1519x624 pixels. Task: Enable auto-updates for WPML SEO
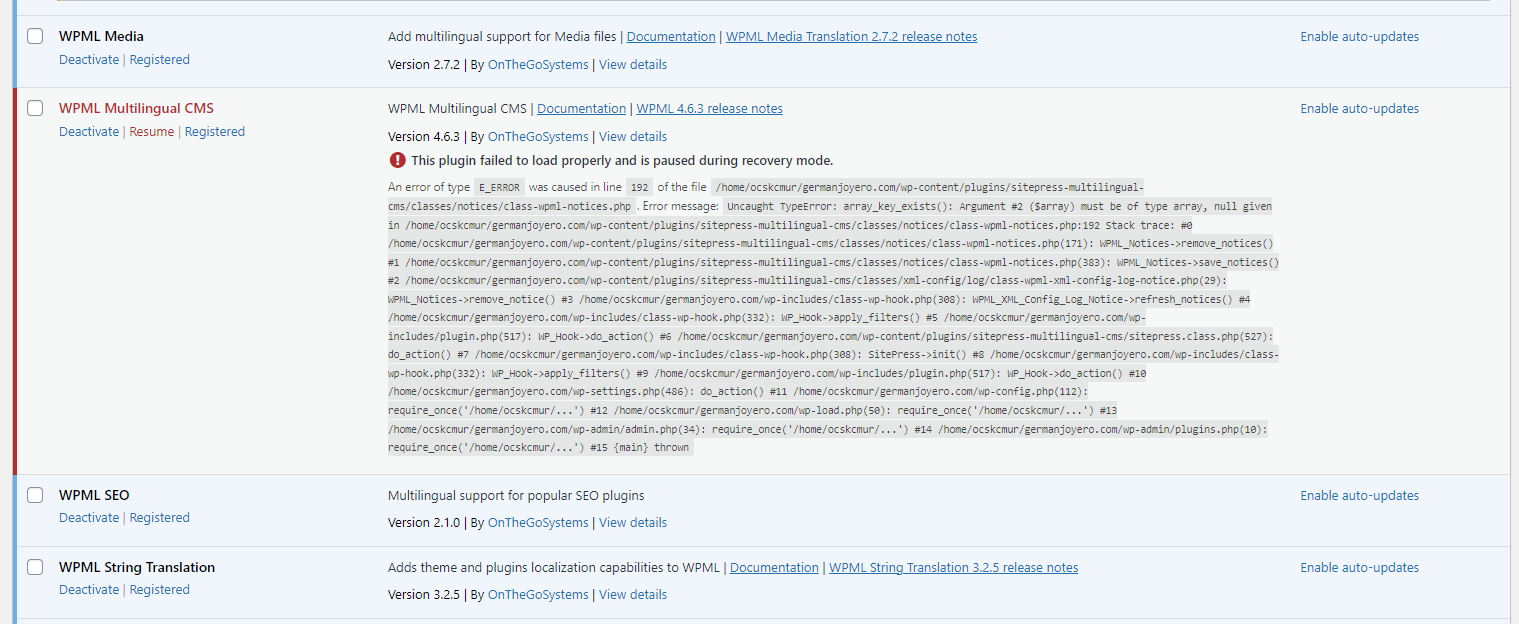point(1359,496)
